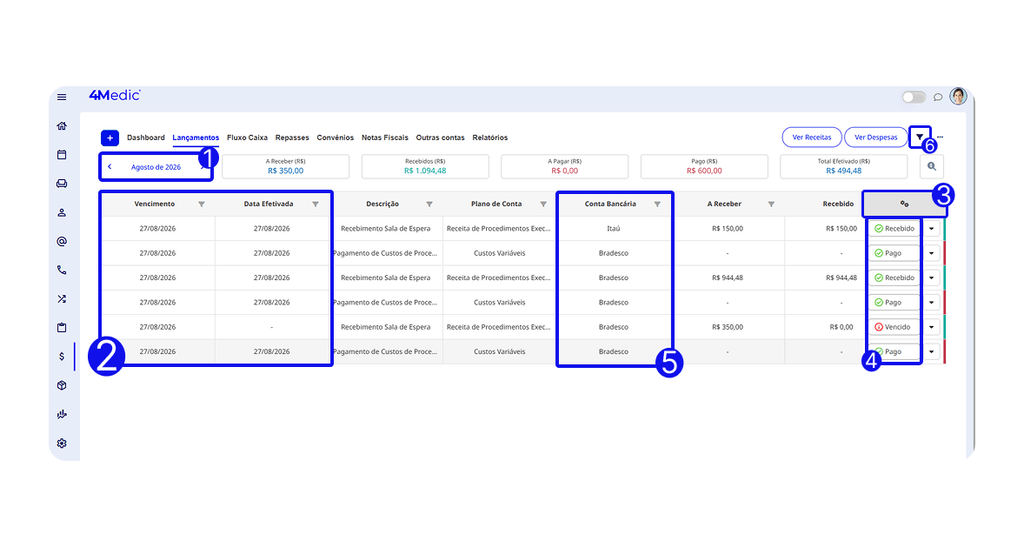
Task: Go to home icon in sidebar
Action: pyautogui.click(x=61, y=126)
